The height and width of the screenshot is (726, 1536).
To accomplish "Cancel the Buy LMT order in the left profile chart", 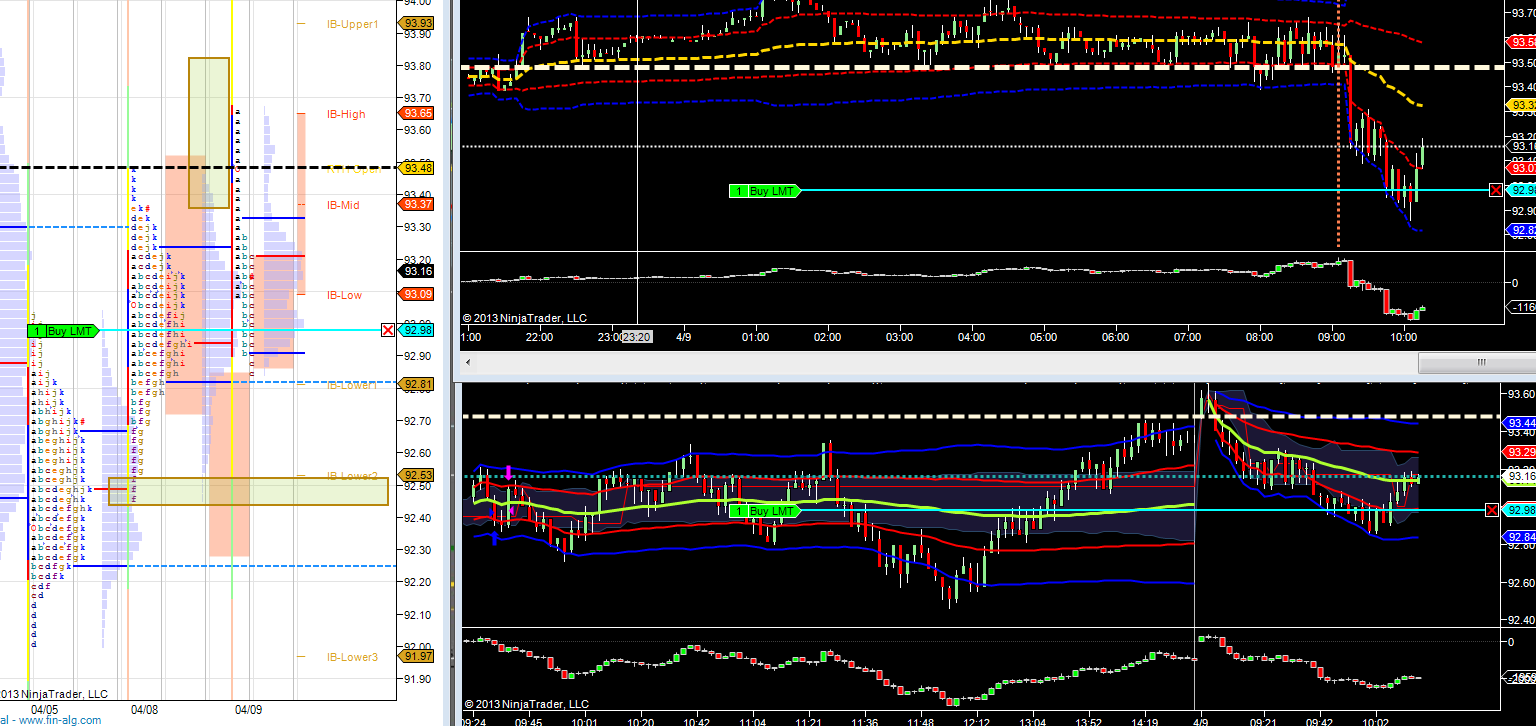I will 388,331.
